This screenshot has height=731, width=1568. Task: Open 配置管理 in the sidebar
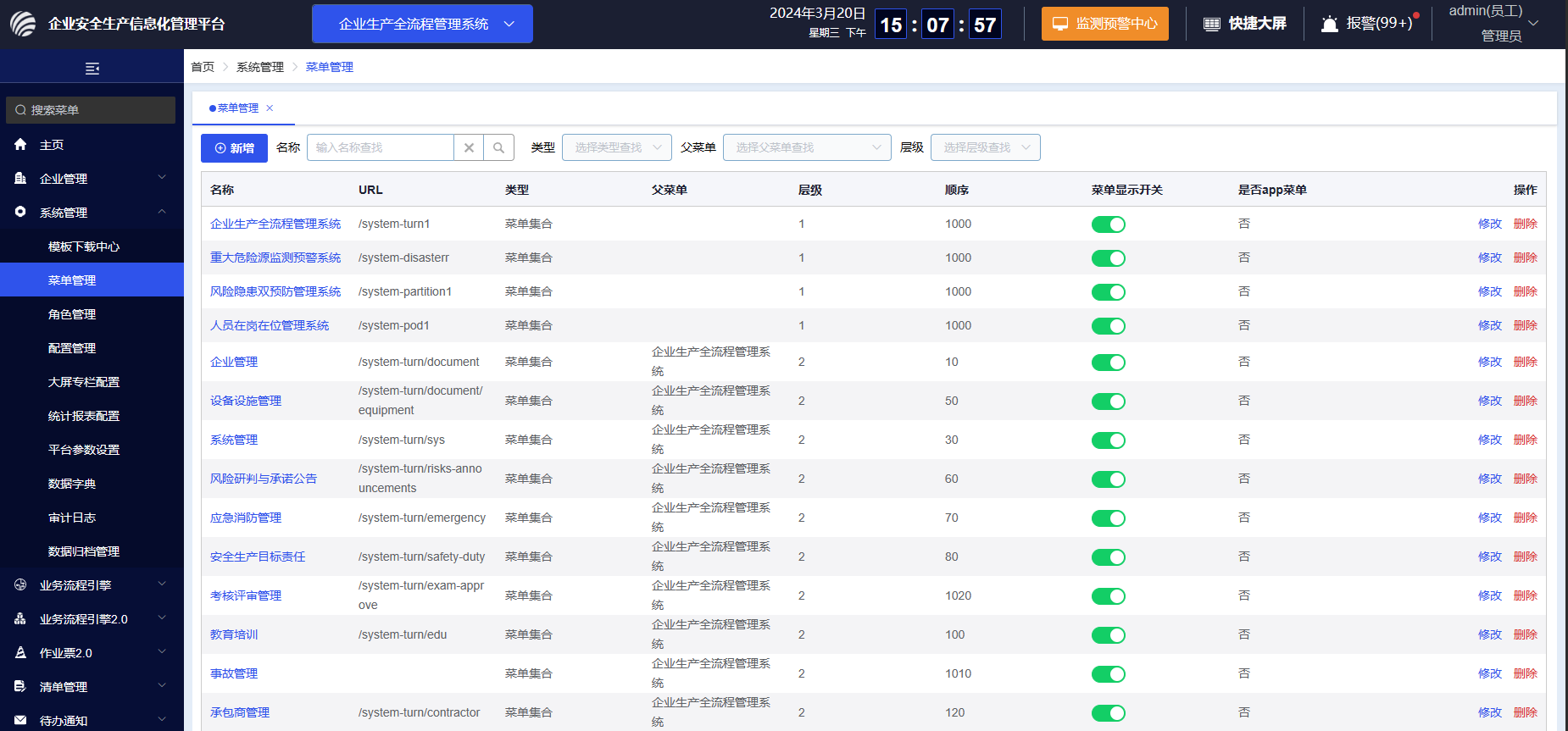coord(92,348)
